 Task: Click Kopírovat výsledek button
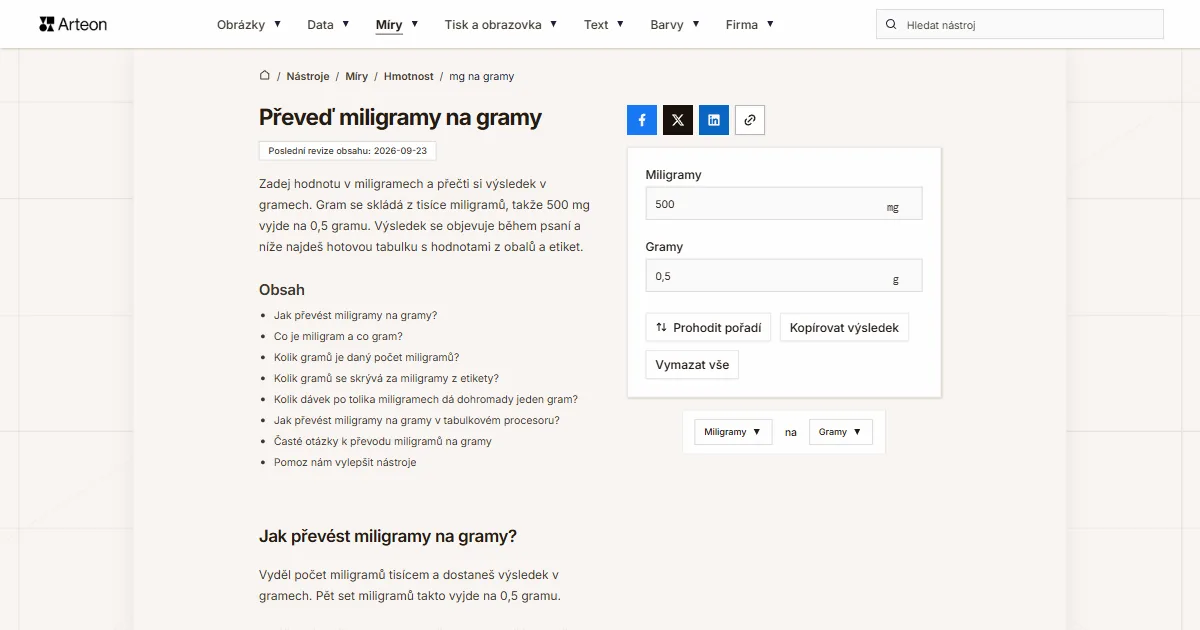coord(844,327)
